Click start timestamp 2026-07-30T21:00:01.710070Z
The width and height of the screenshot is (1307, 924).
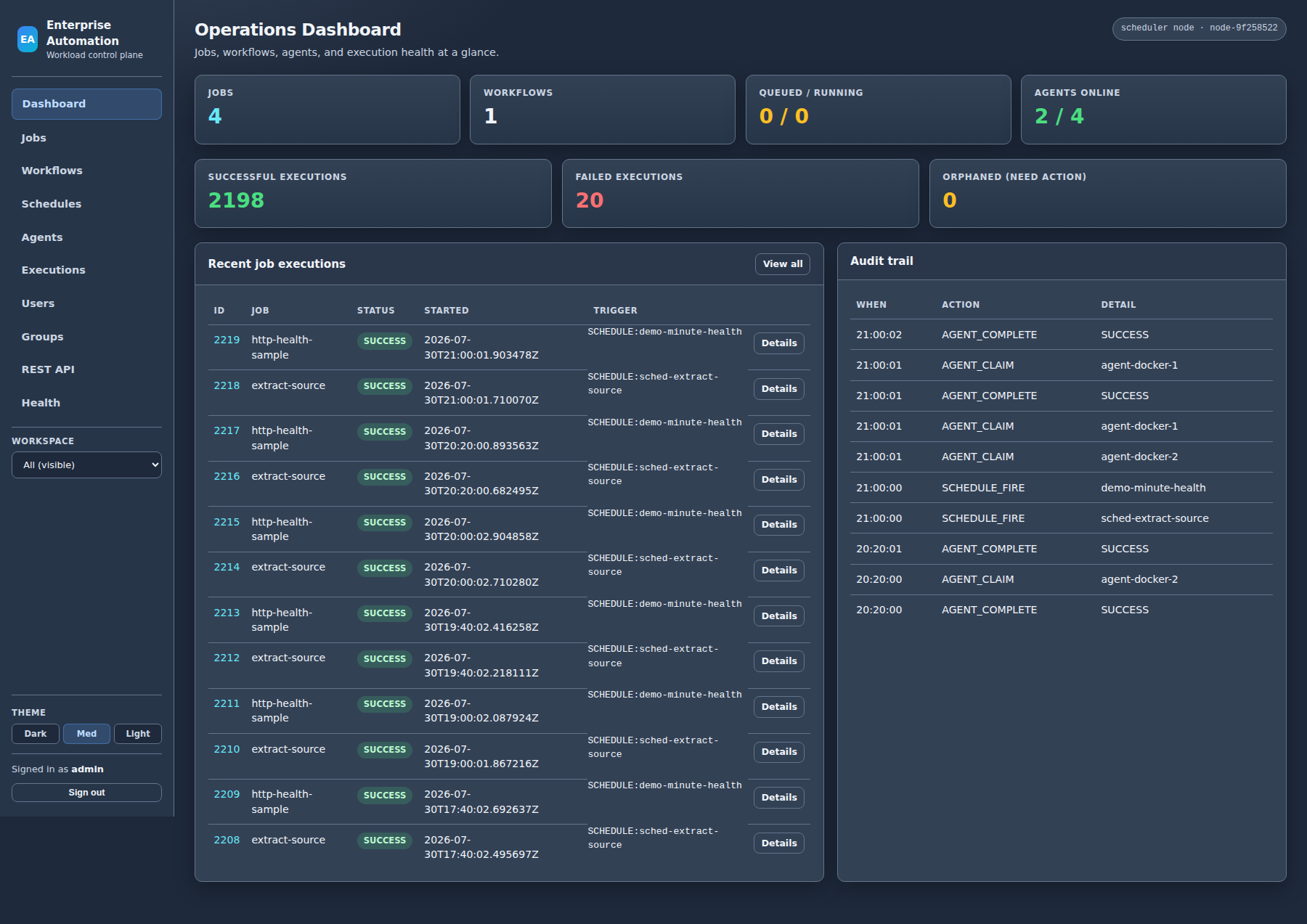pyautogui.click(x=481, y=393)
